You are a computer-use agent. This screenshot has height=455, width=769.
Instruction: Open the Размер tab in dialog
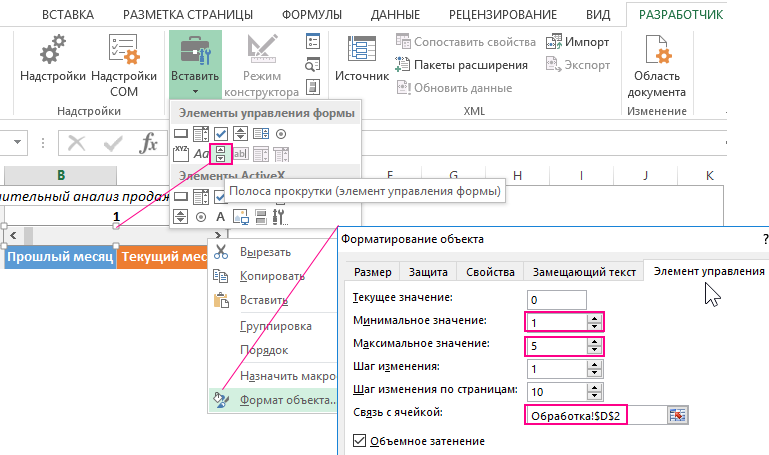373,272
